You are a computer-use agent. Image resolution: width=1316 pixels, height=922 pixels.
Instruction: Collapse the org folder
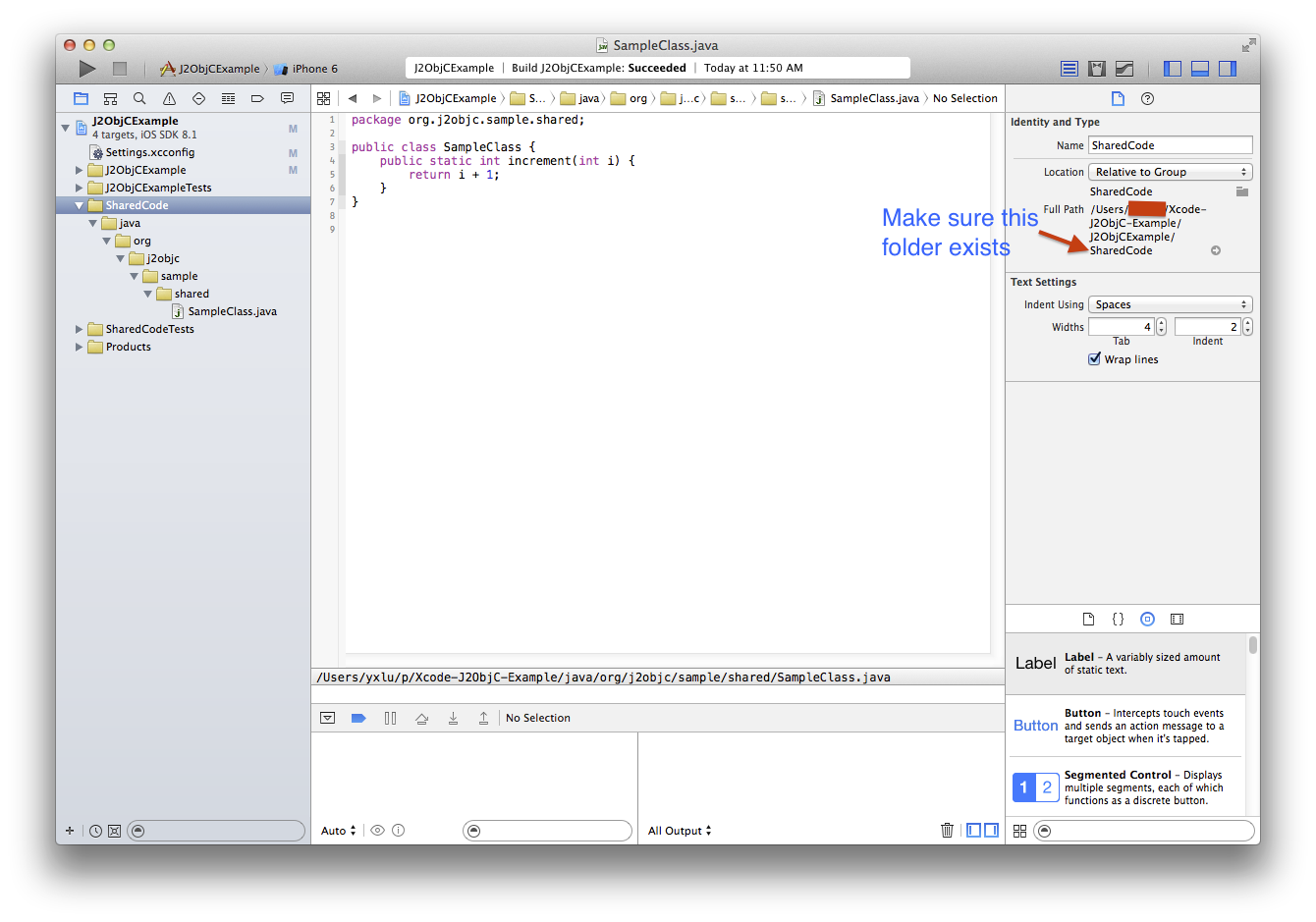click(107, 241)
